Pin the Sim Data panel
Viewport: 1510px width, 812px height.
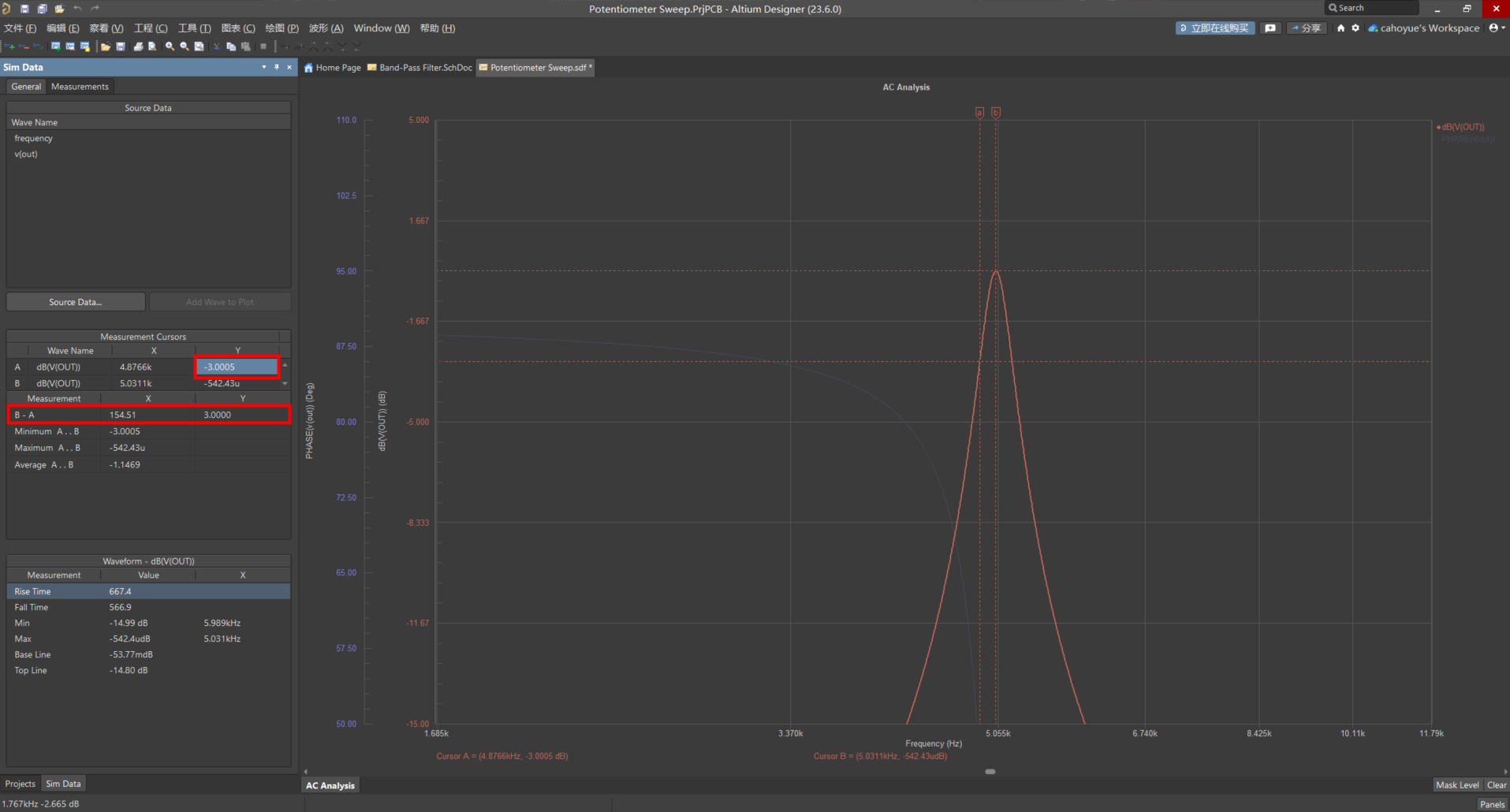pos(277,67)
